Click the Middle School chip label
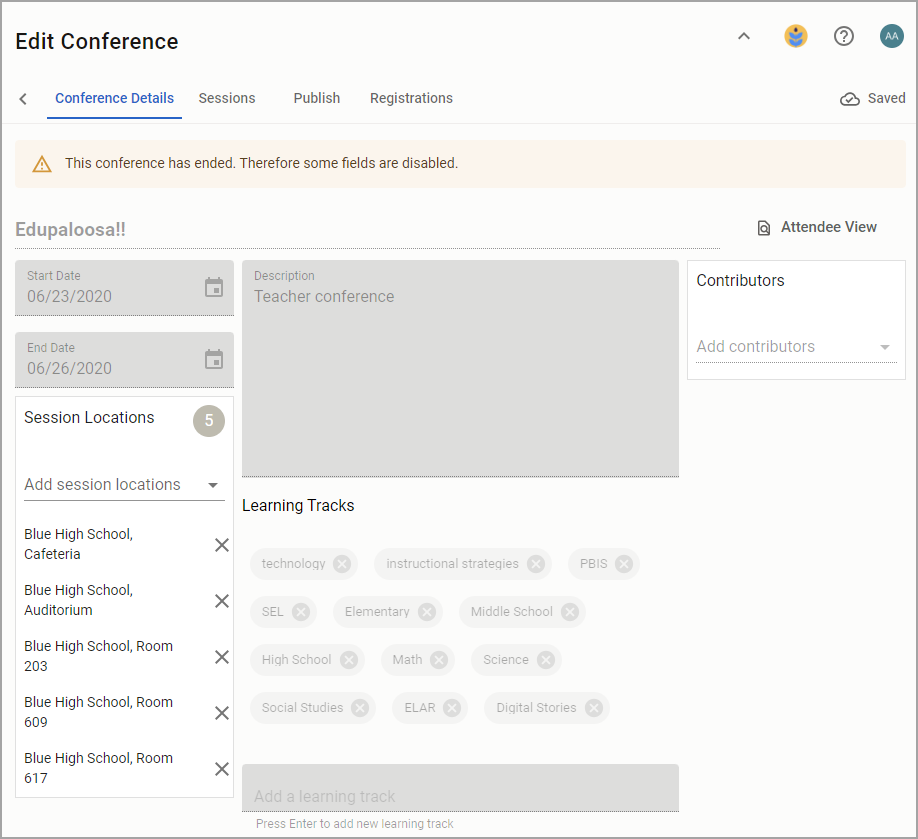This screenshot has height=839, width=918. pyautogui.click(x=512, y=612)
